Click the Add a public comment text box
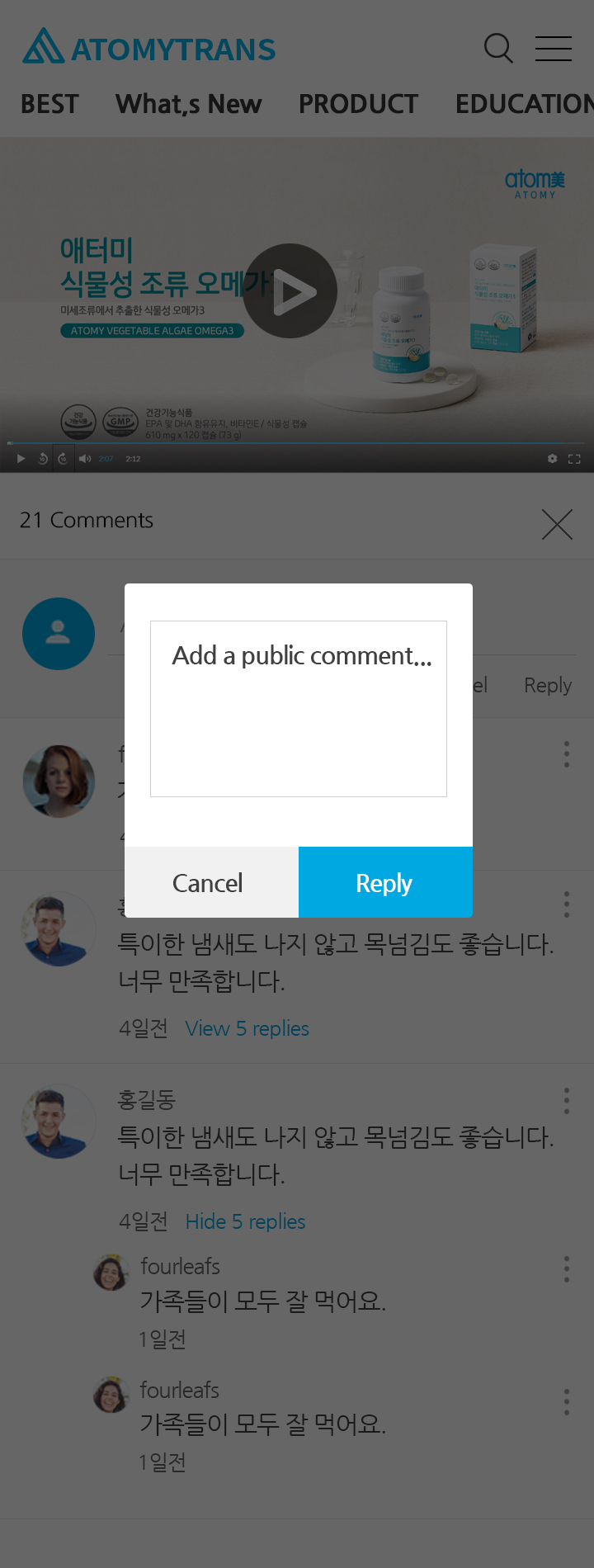Screen dimensions: 594x1568 299,709
